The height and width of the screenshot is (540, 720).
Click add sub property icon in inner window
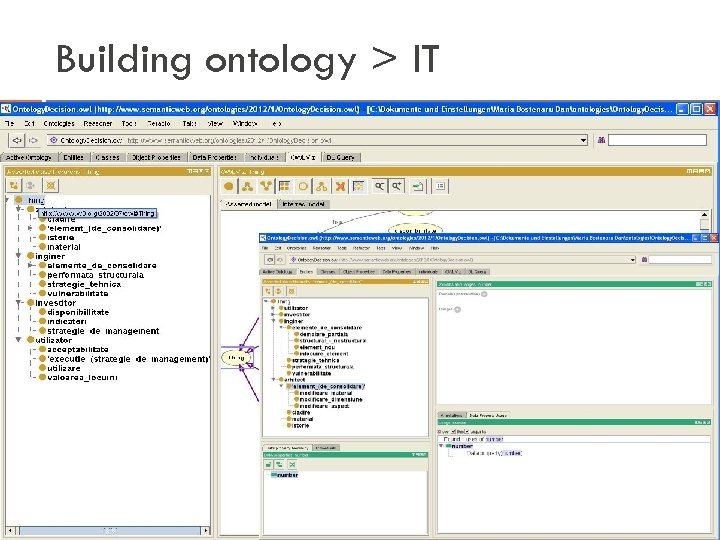[280, 465]
